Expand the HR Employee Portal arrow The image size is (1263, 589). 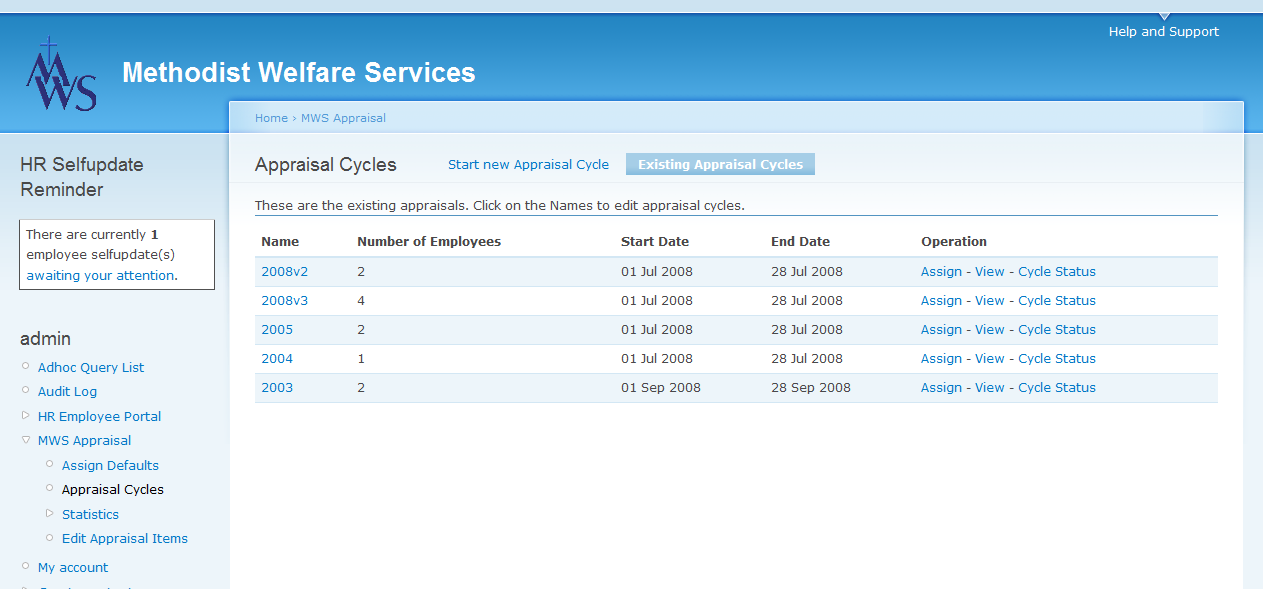[x=26, y=415]
